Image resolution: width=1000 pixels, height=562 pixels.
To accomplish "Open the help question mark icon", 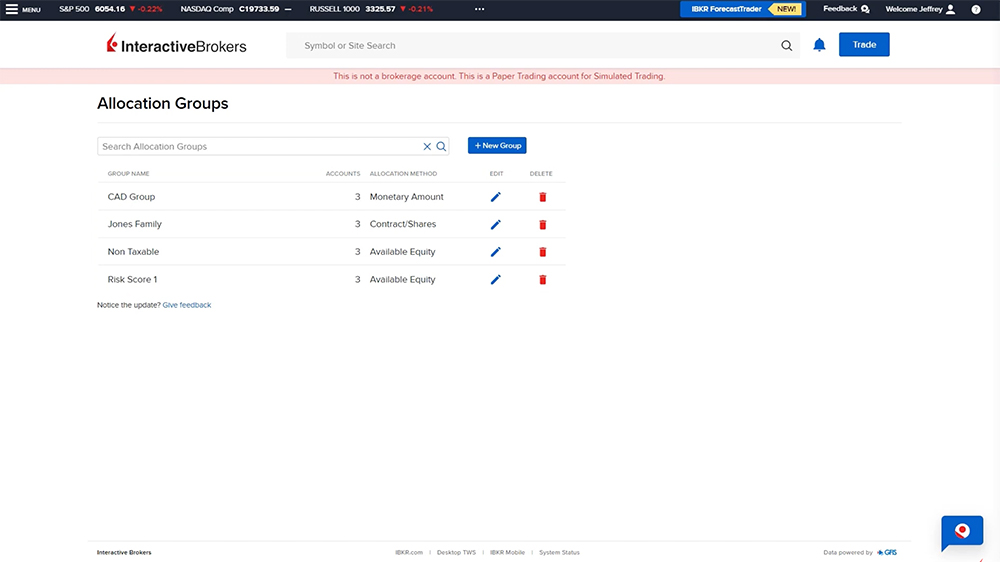I will tap(976, 9).
